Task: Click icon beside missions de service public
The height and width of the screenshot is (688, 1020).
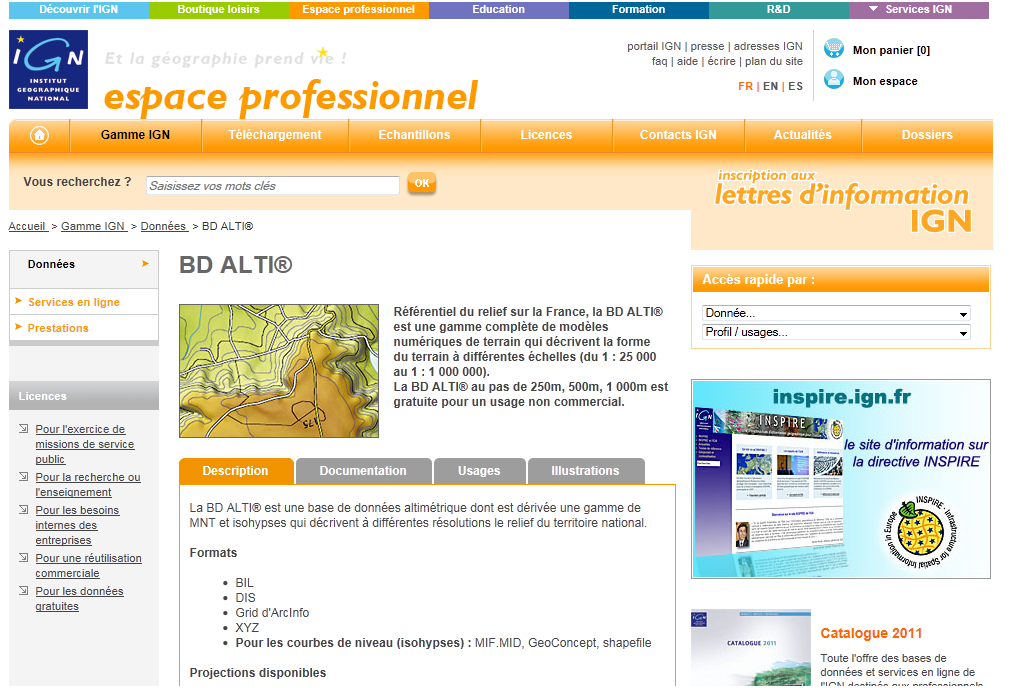Action: (24, 429)
